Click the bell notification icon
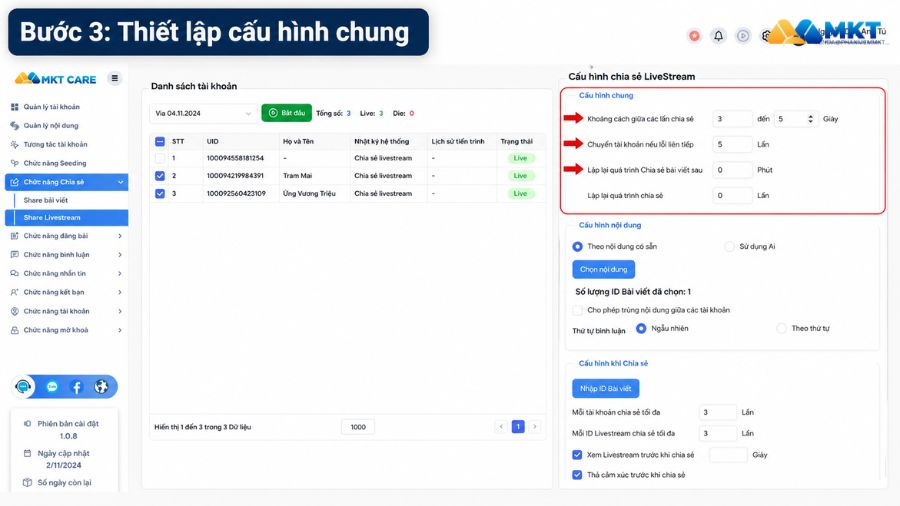 [x=718, y=36]
